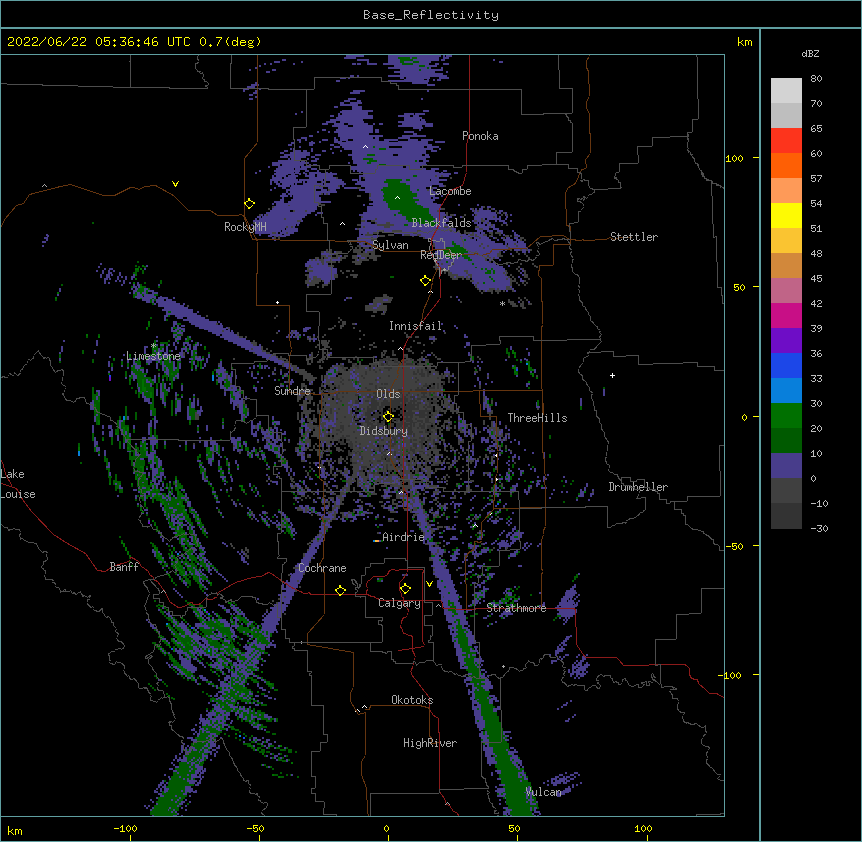Viewport: 862px width, 842px height.
Task: Click the Calgary city label
Action: 399,603
